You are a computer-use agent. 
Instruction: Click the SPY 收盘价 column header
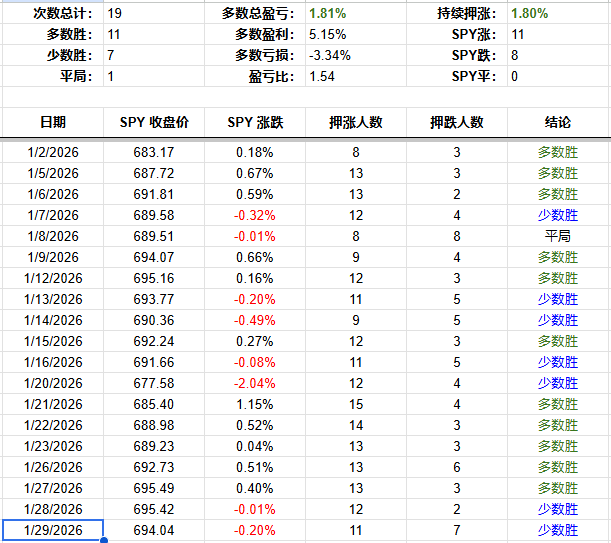[x=154, y=122]
